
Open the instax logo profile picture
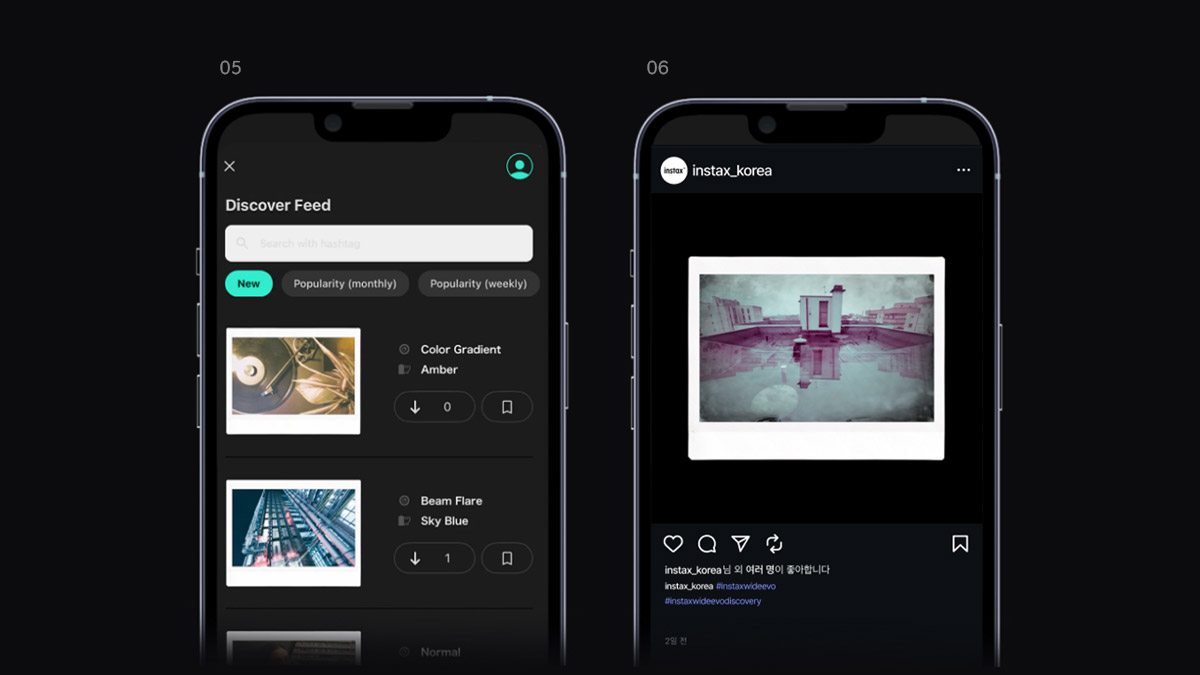(674, 171)
